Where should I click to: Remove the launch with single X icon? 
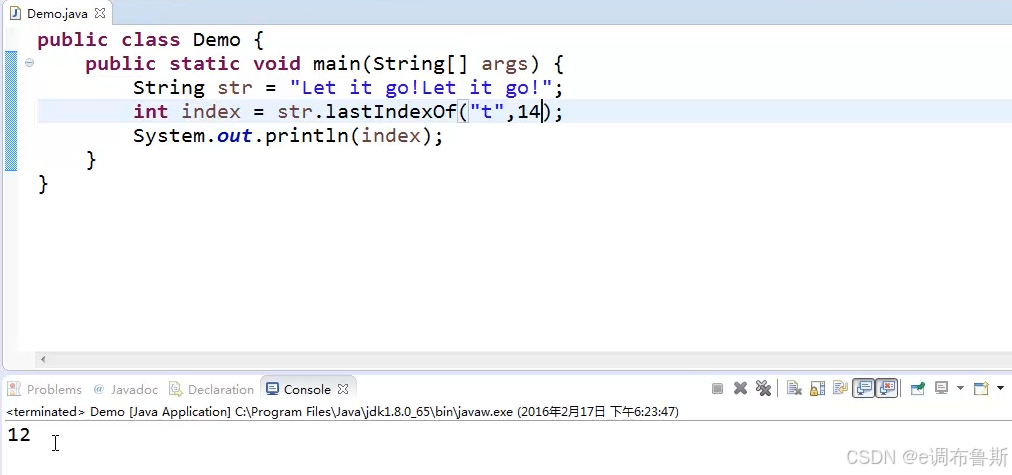[x=740, y=389]
